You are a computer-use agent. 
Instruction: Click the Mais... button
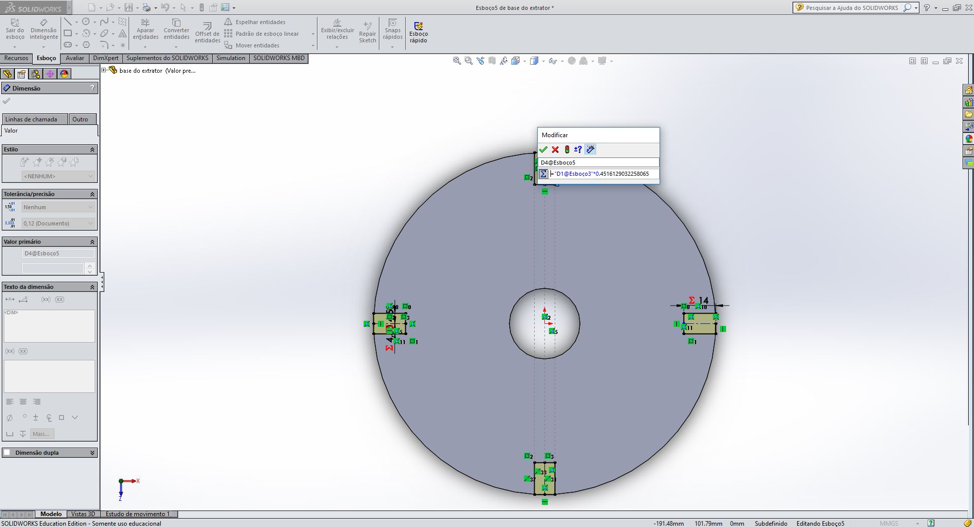point(42,434)
